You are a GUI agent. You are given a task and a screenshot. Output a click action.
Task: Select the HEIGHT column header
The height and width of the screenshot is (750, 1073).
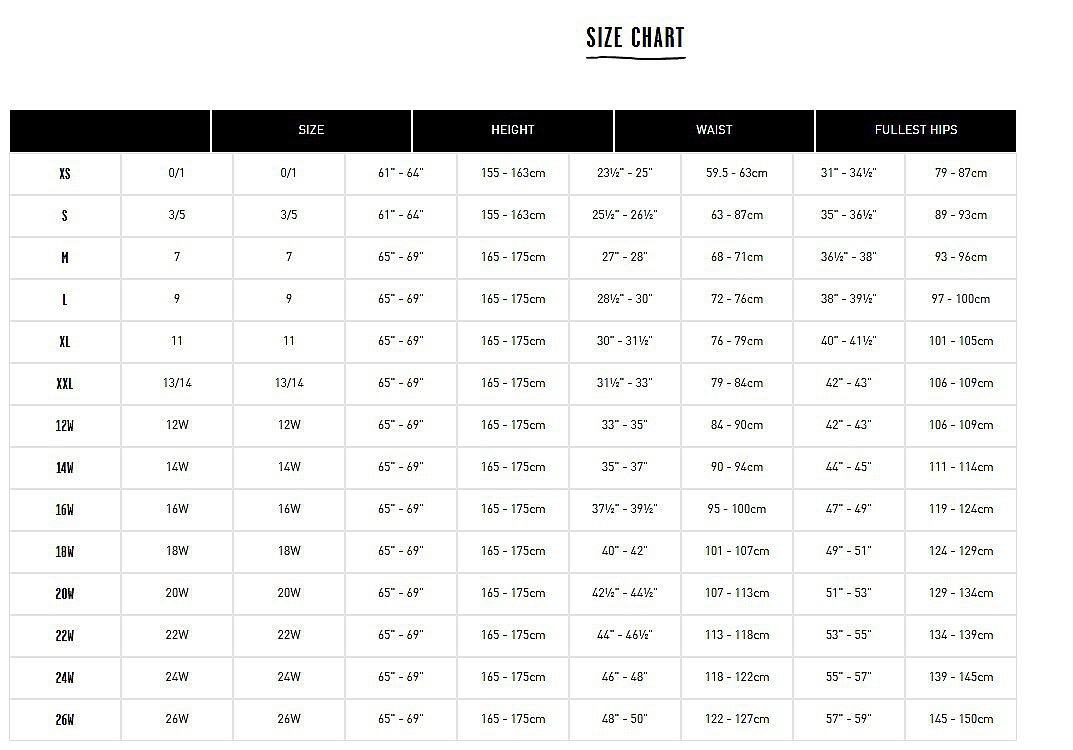513,130
